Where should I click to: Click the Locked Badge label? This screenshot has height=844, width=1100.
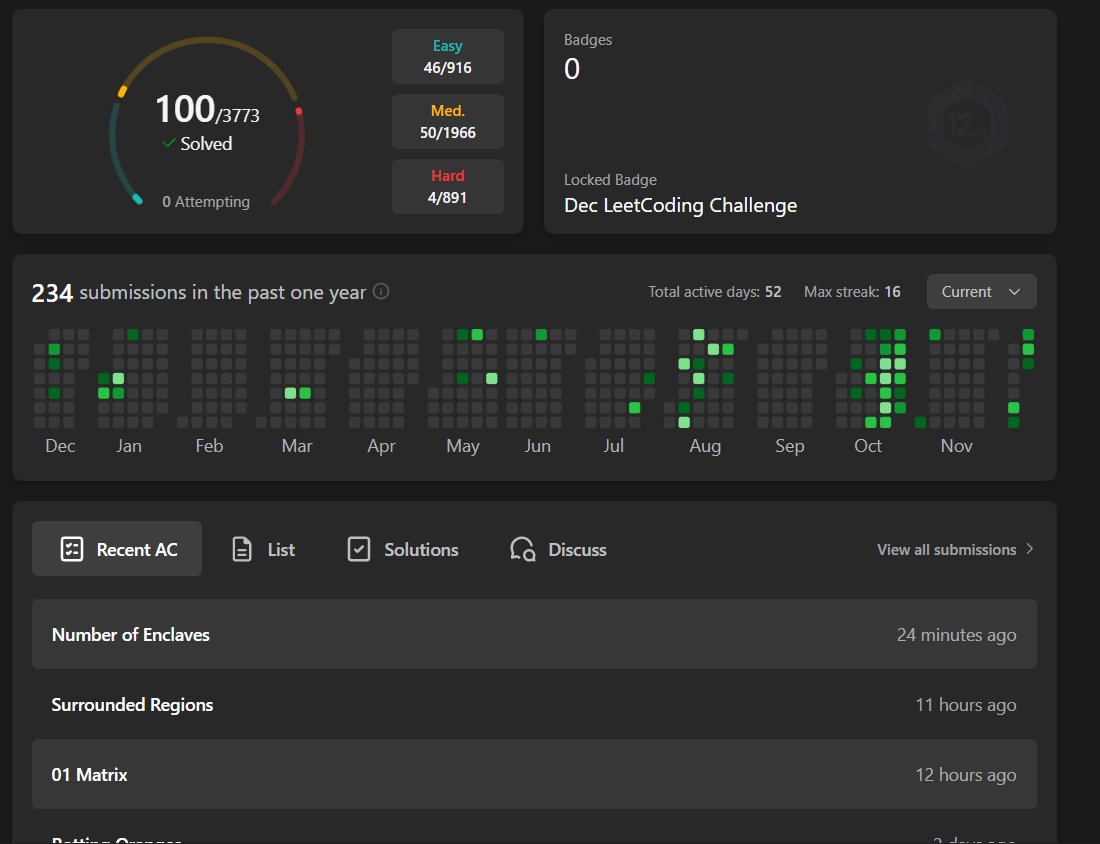(x=610, y=180)
